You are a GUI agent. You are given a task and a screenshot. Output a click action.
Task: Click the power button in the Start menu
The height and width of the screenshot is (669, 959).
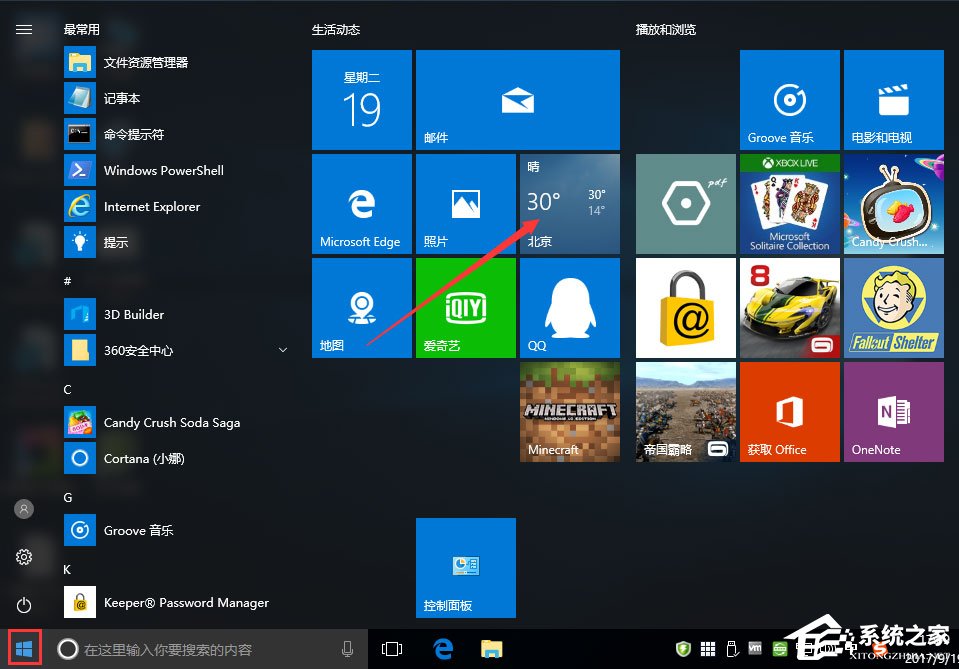[x=23, y=605]
